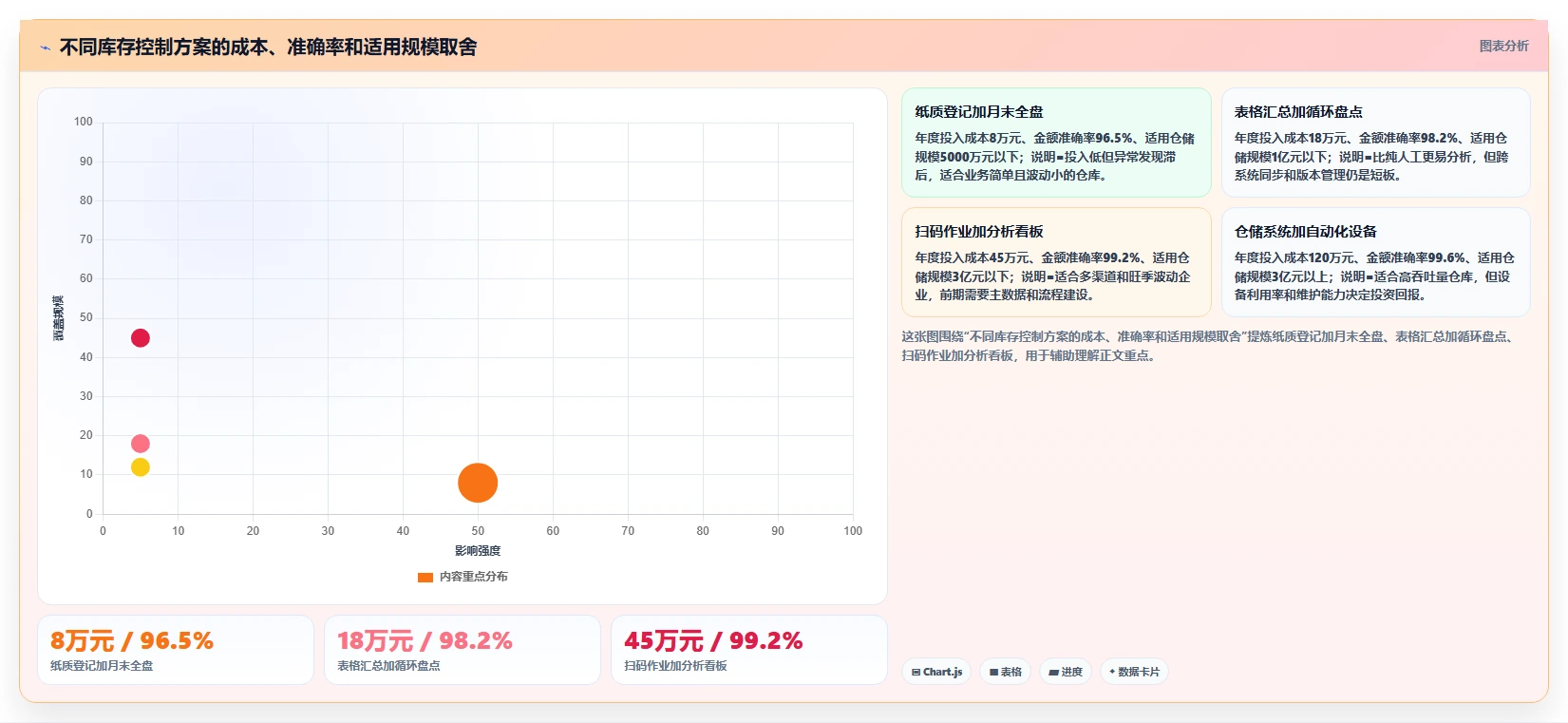Click the icon inside the 表格 chip
The height and width of the screenshot is (723, 1568).
click(x=993, y=672)
